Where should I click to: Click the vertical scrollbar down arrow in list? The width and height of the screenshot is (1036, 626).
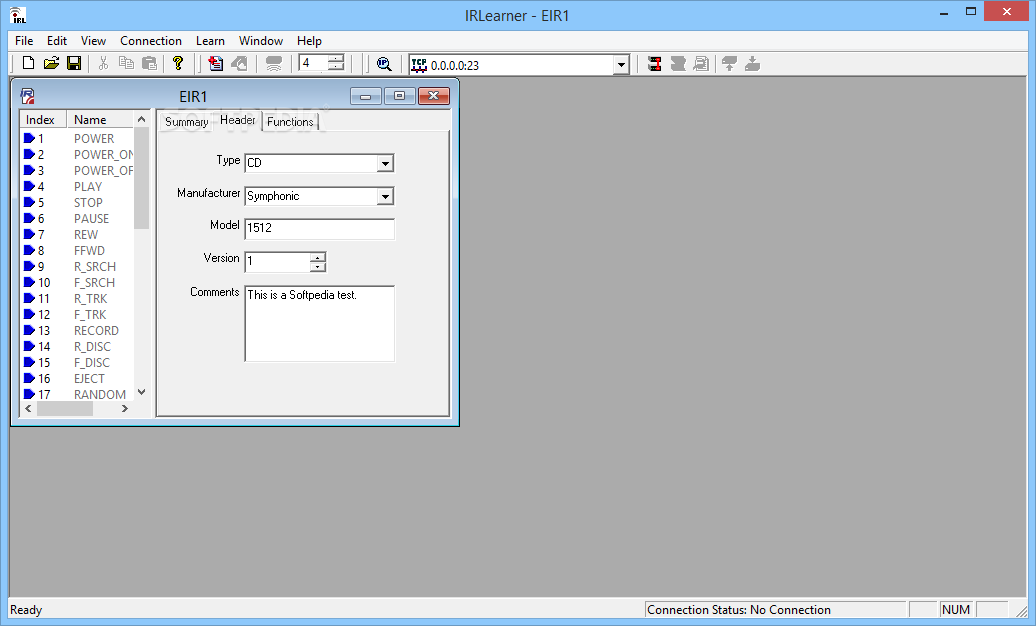pos(141,392)
